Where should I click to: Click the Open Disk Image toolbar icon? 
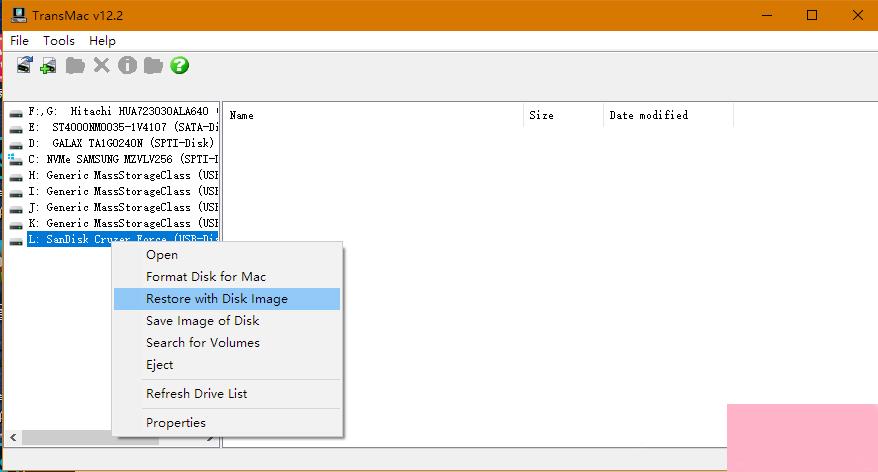pyautogui.click(x=24, y=66)
